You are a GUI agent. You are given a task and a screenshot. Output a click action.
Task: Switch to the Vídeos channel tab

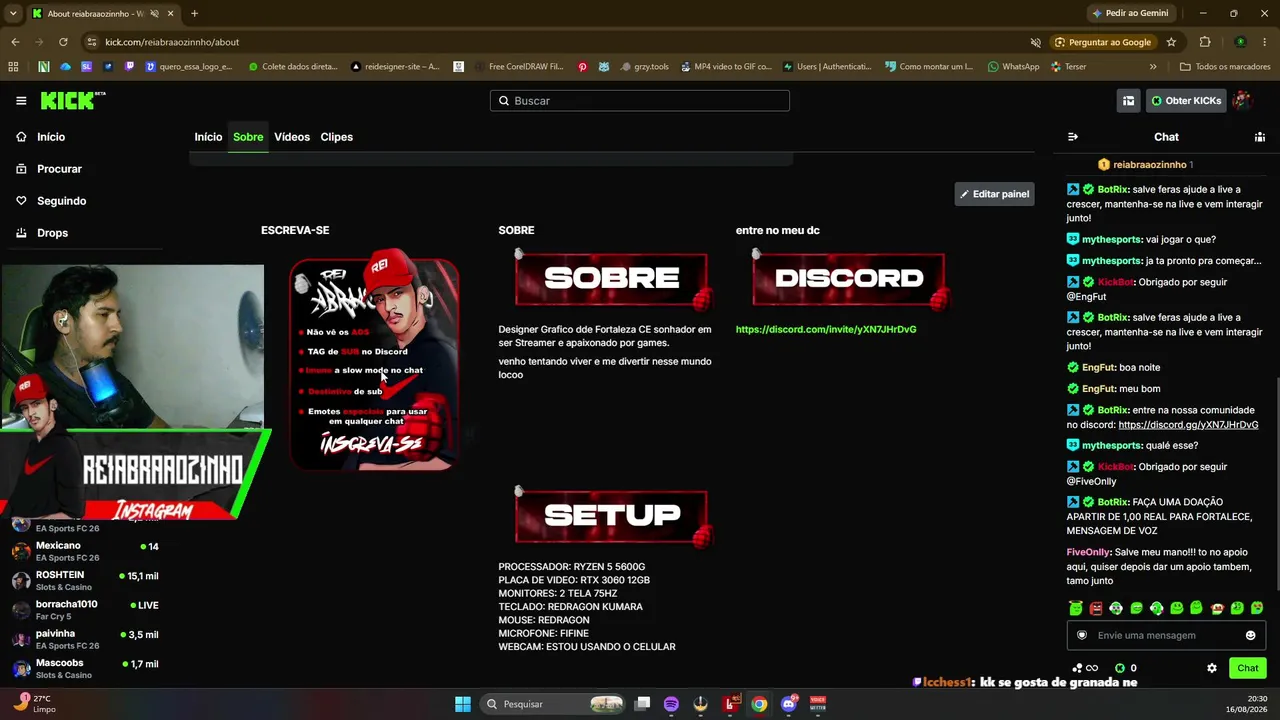click(292, 137)
